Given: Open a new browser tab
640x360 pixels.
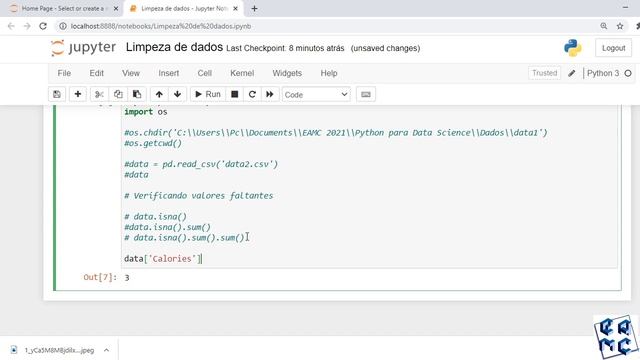Looking at the screenshot, I should click(254, 8).
